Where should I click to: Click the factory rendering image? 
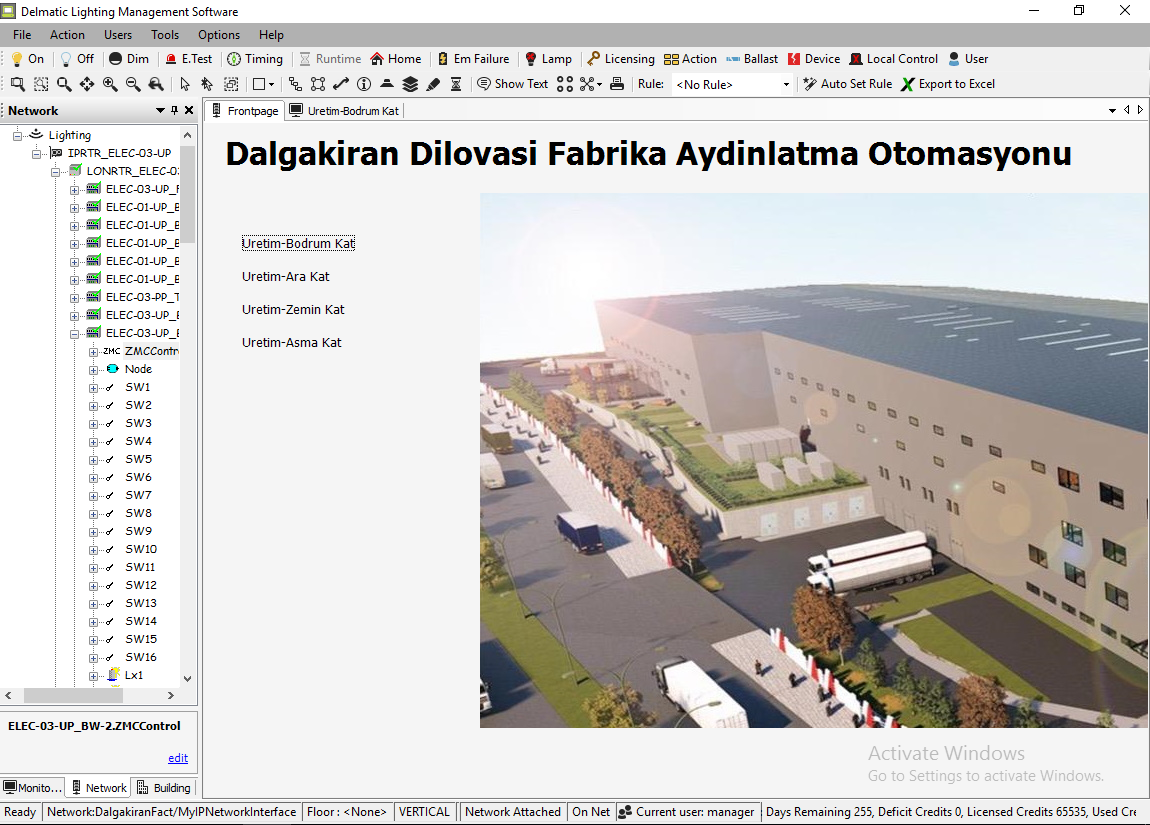tap(815, 461)
